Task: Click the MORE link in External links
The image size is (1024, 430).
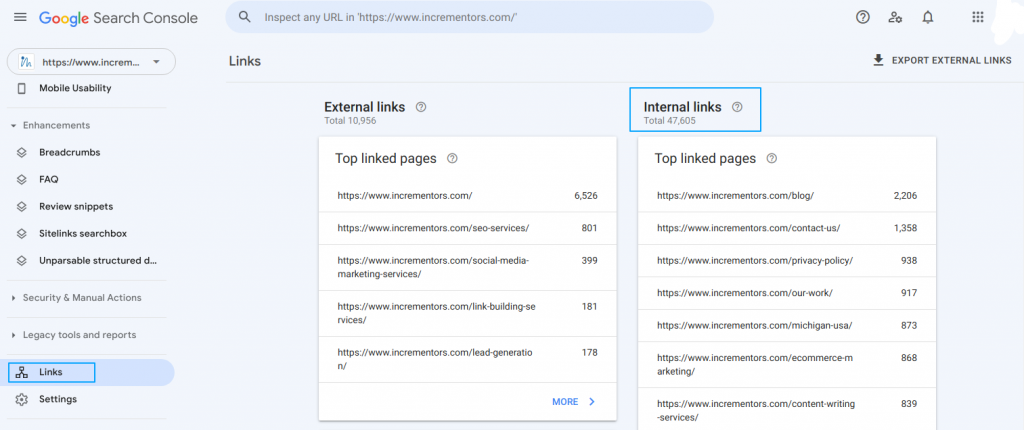Action: (x=565, y=402)
